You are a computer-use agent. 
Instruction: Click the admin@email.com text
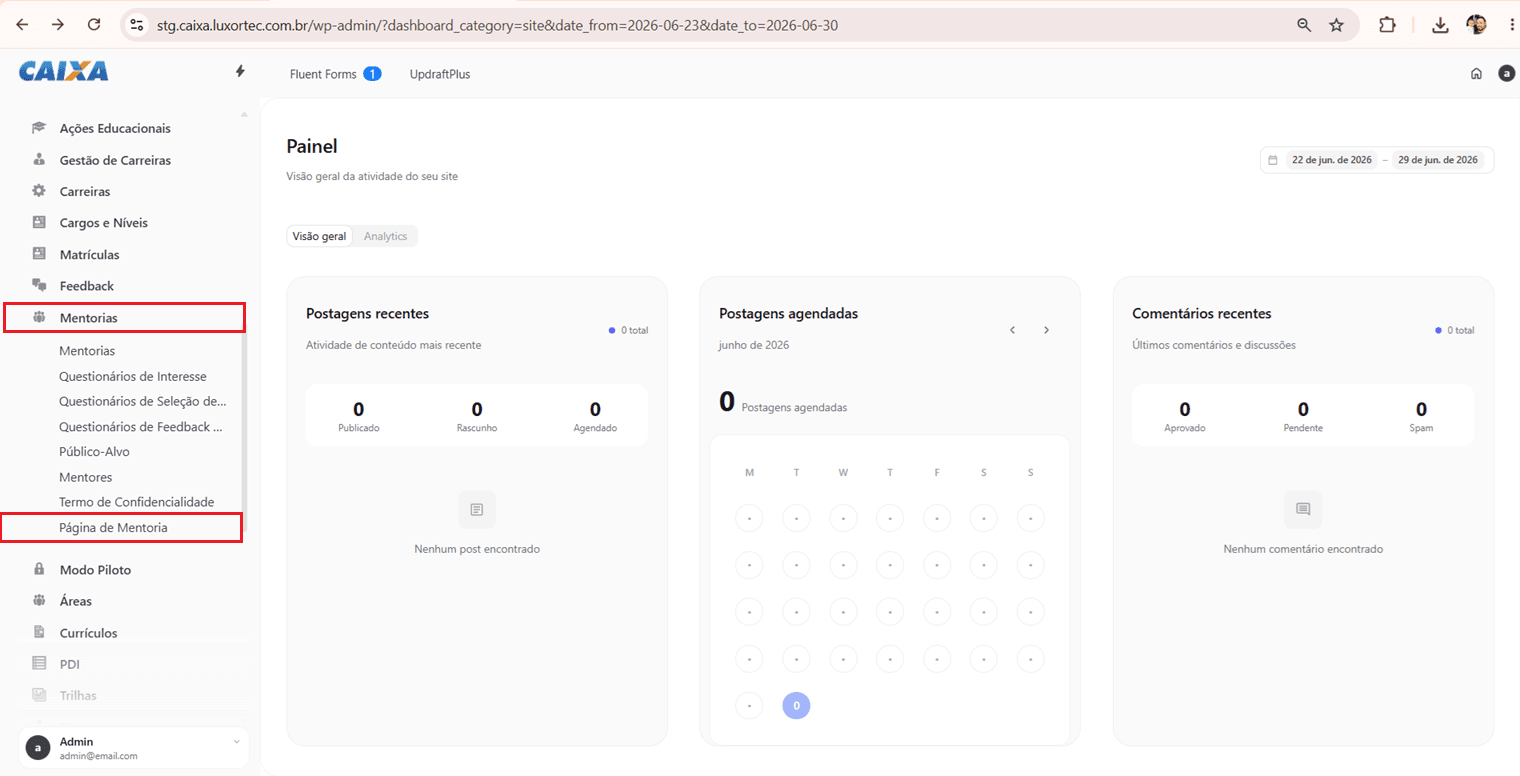point(98,756)
